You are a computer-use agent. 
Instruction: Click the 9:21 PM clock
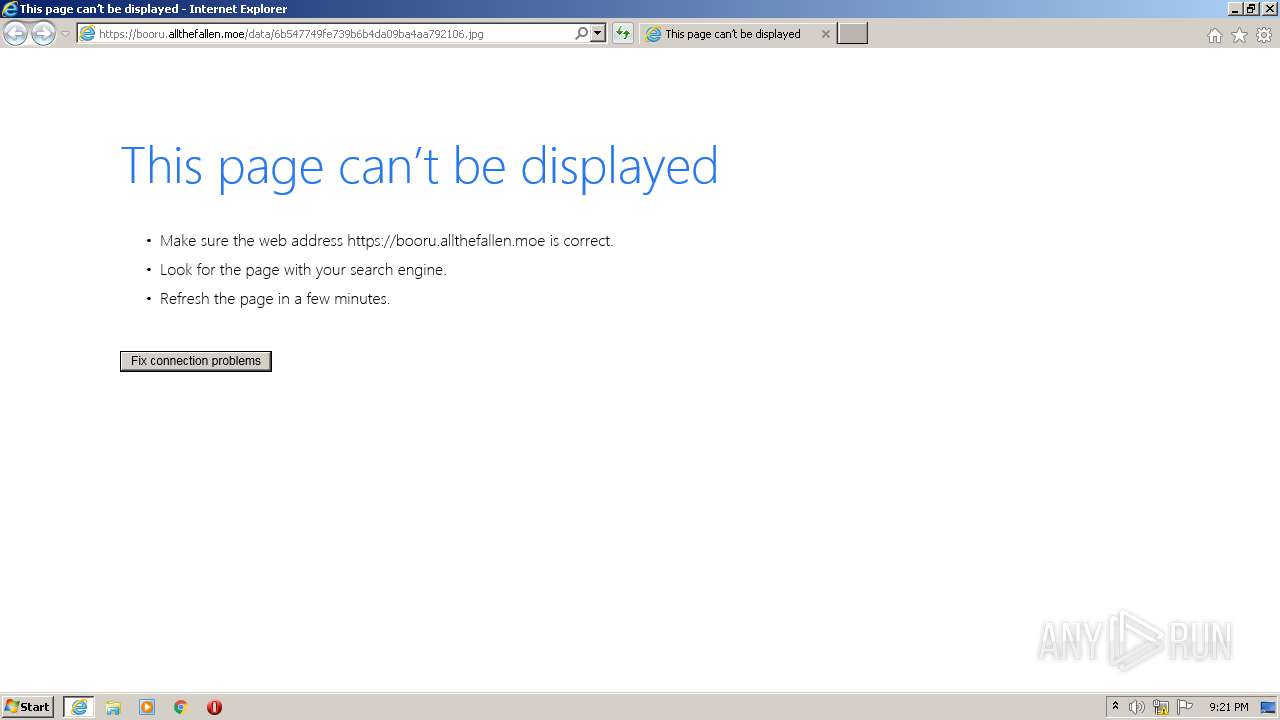click(1228, 707)
